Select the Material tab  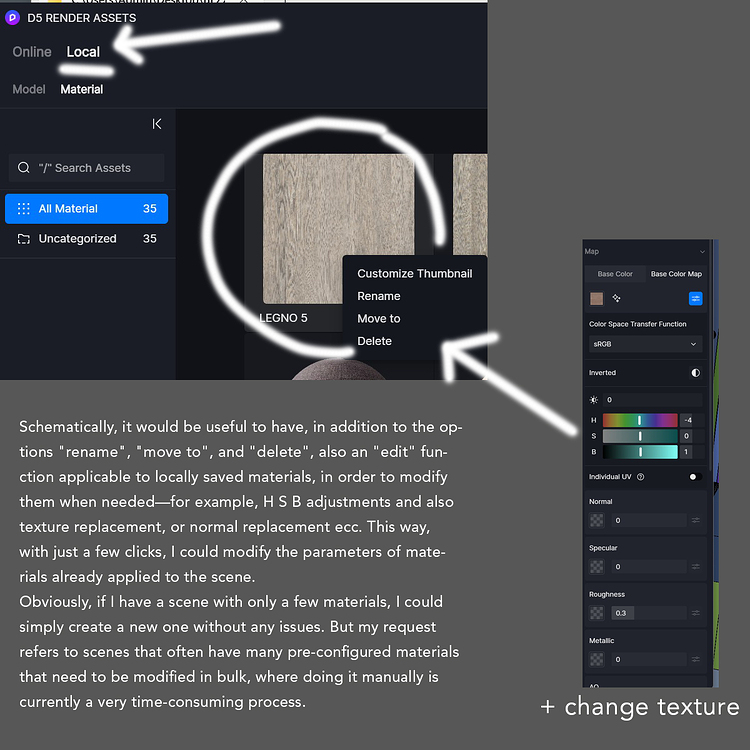coord(82,89)
